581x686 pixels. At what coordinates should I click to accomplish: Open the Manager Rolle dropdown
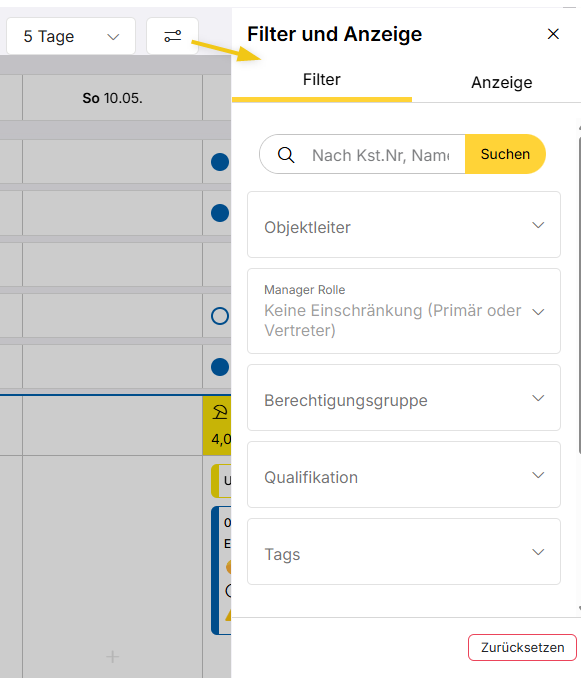[403, 311]
